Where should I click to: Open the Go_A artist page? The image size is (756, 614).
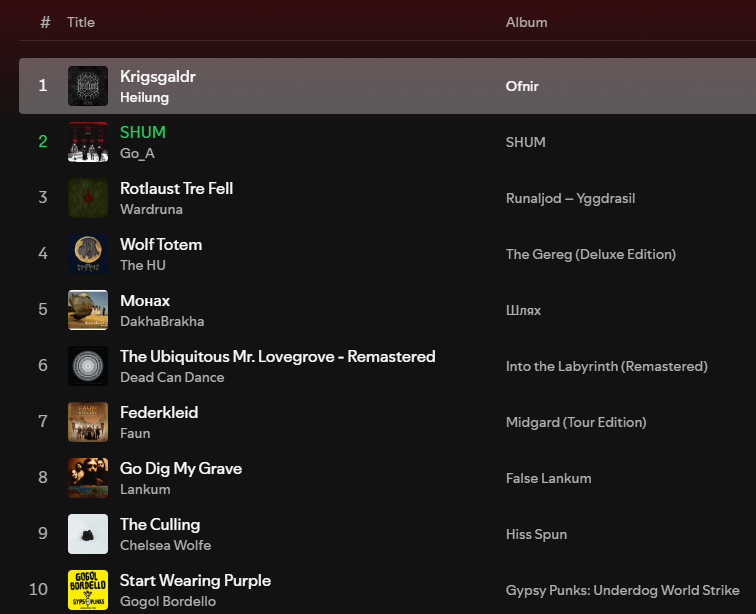tap(137, 153)
